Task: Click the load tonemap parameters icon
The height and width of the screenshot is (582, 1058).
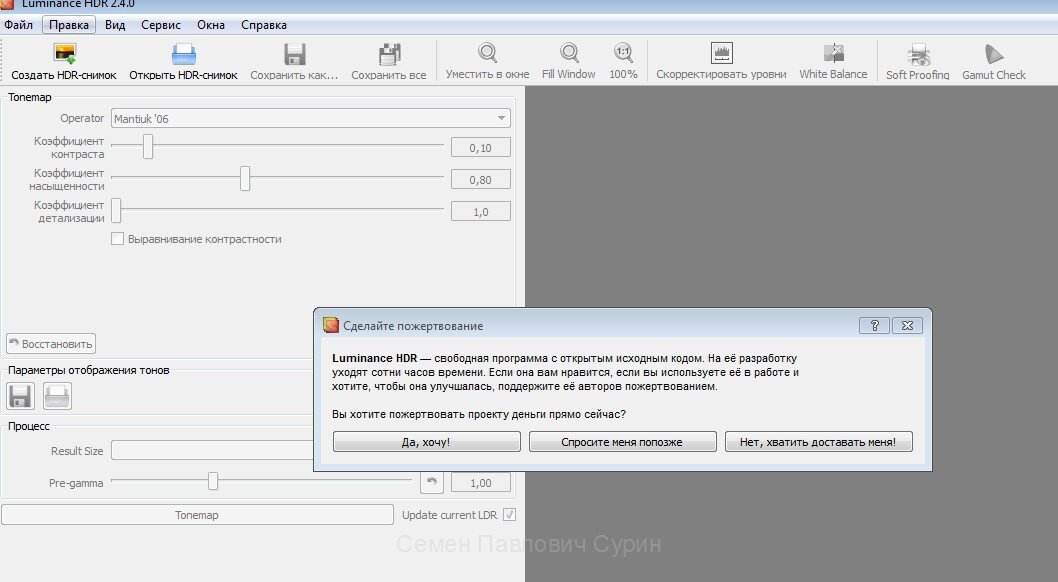Action: point(57,396)
